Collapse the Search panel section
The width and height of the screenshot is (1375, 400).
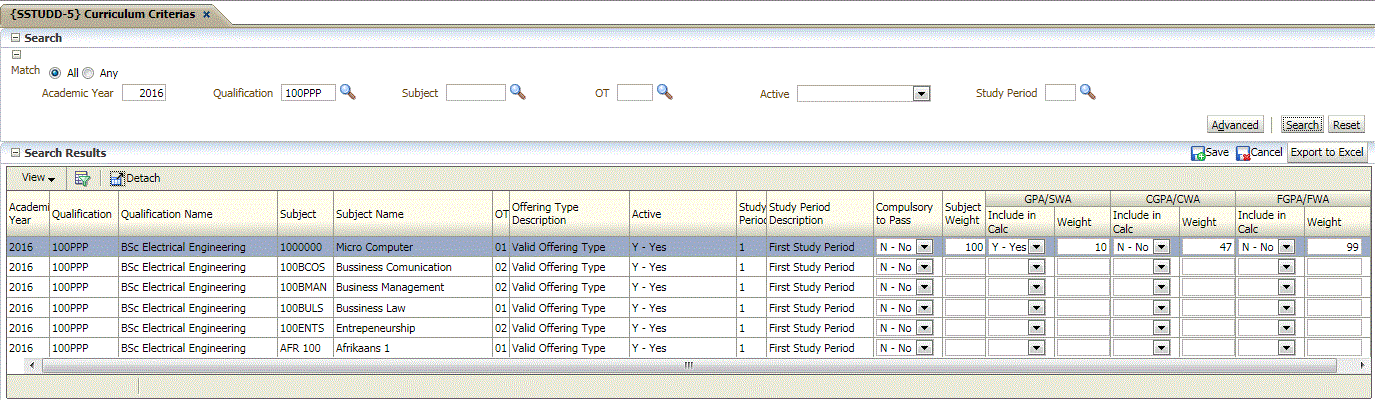click(15, 38)
